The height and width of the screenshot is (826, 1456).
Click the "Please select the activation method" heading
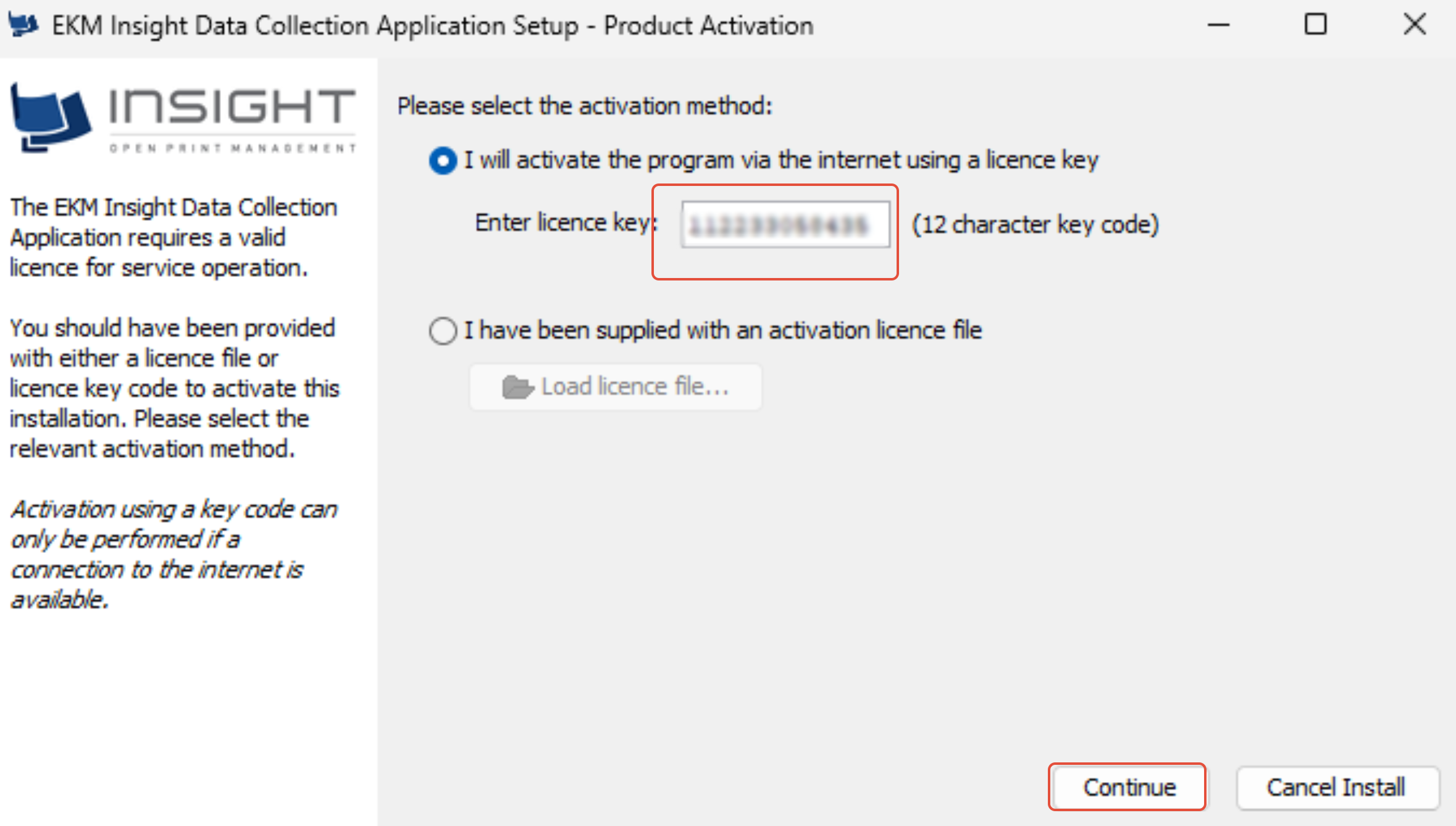[x=584, y=106]
